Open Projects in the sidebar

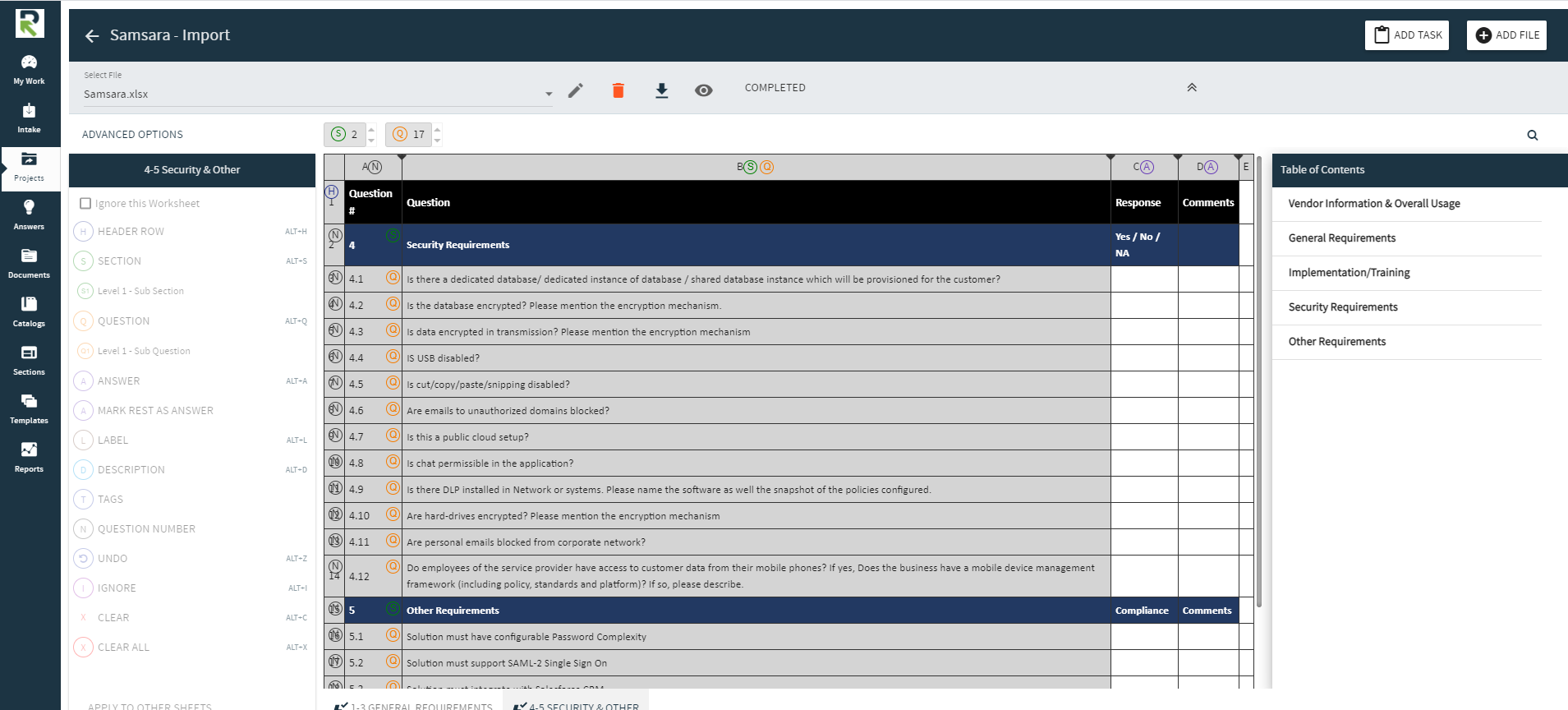[x=29, y=167]
